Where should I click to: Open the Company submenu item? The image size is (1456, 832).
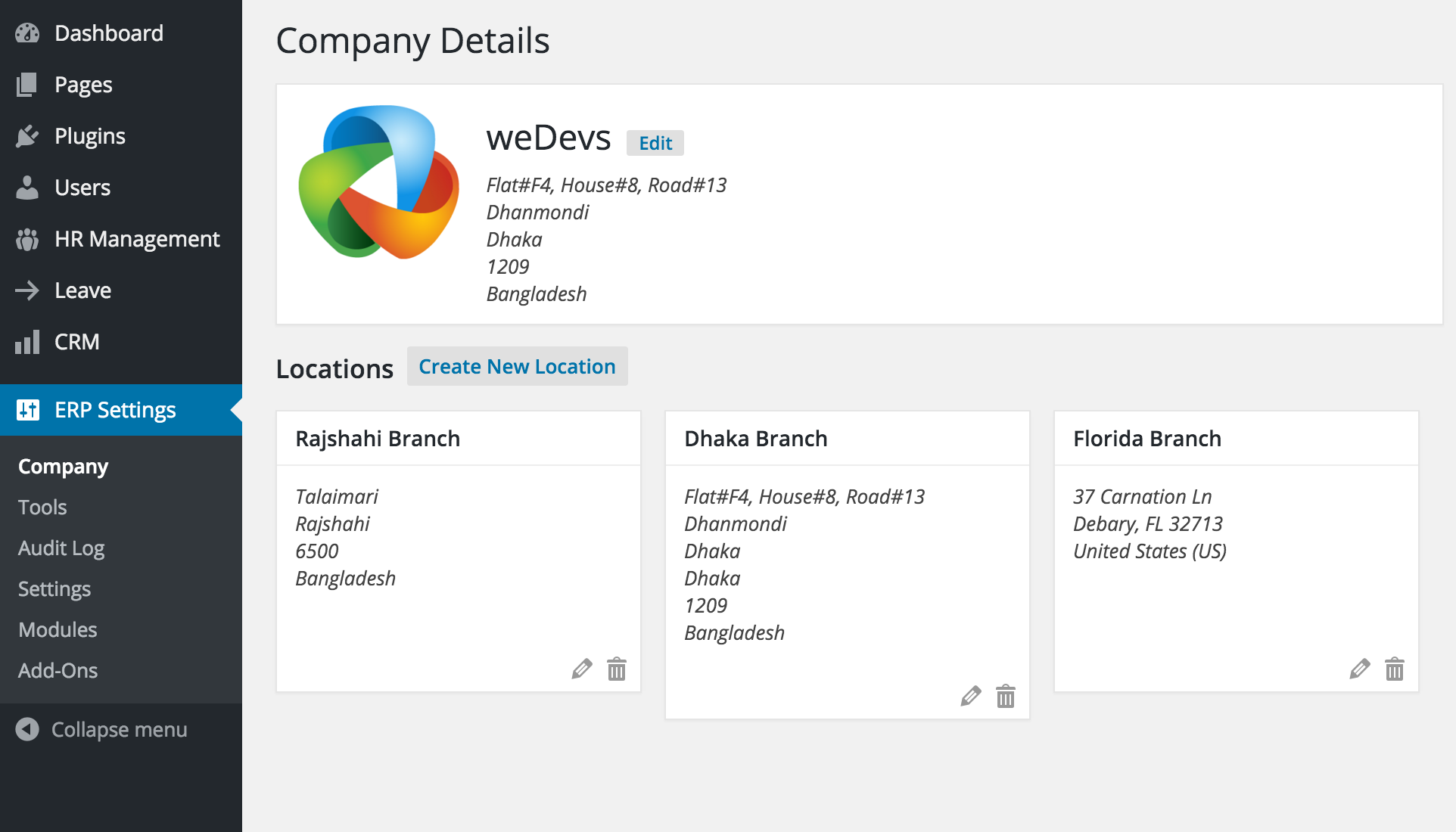pyautogui.click(x=64, y=467)
